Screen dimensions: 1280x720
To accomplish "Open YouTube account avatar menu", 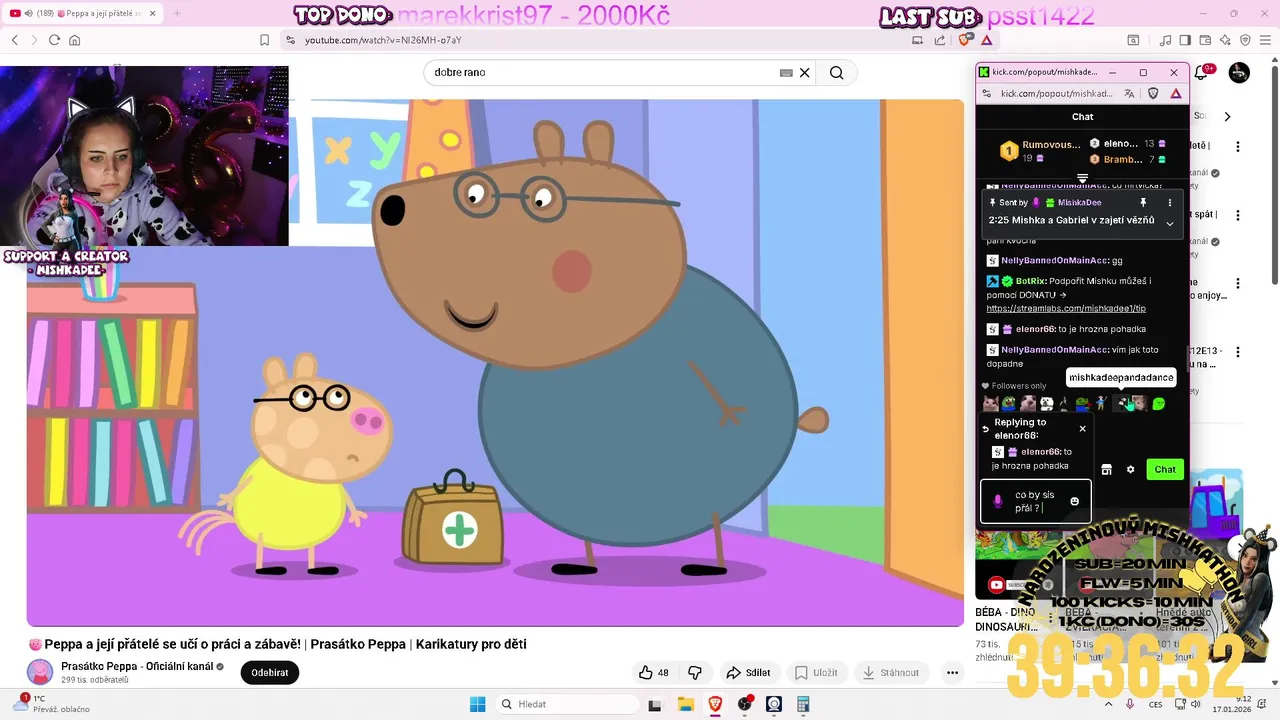I will click(1239, 72).
